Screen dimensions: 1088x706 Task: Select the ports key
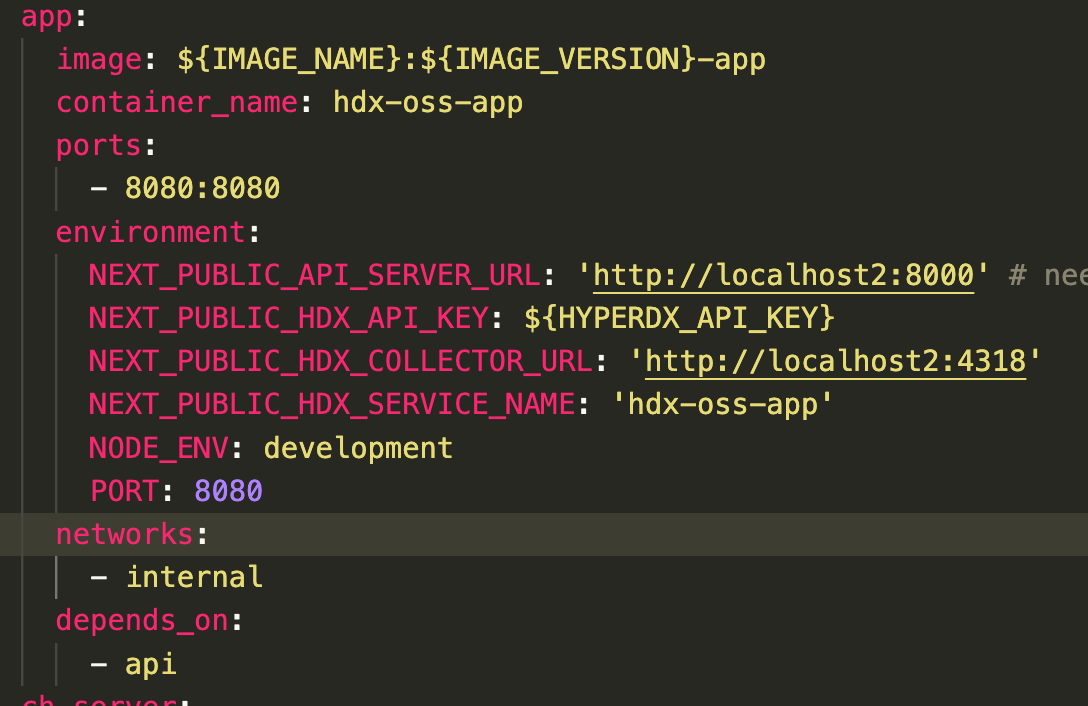click(97, 145)
